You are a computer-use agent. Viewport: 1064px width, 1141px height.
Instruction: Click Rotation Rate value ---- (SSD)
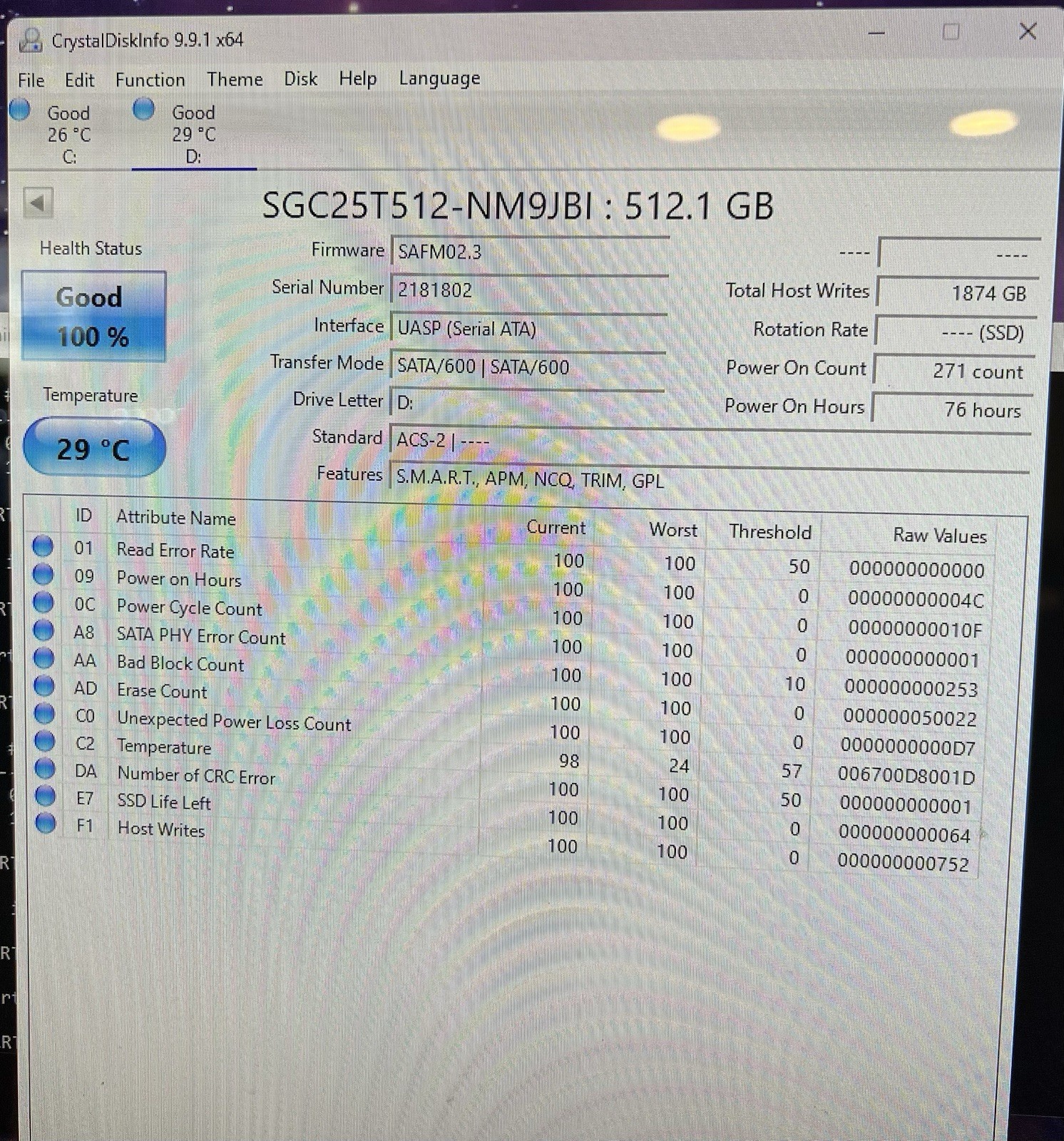pos(955,332)
